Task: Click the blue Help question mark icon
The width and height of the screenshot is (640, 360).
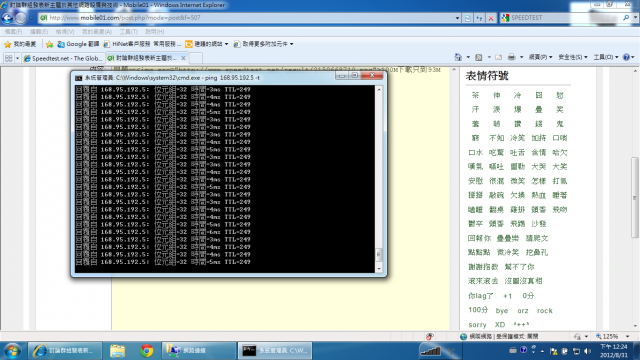Action: (626, 57)
